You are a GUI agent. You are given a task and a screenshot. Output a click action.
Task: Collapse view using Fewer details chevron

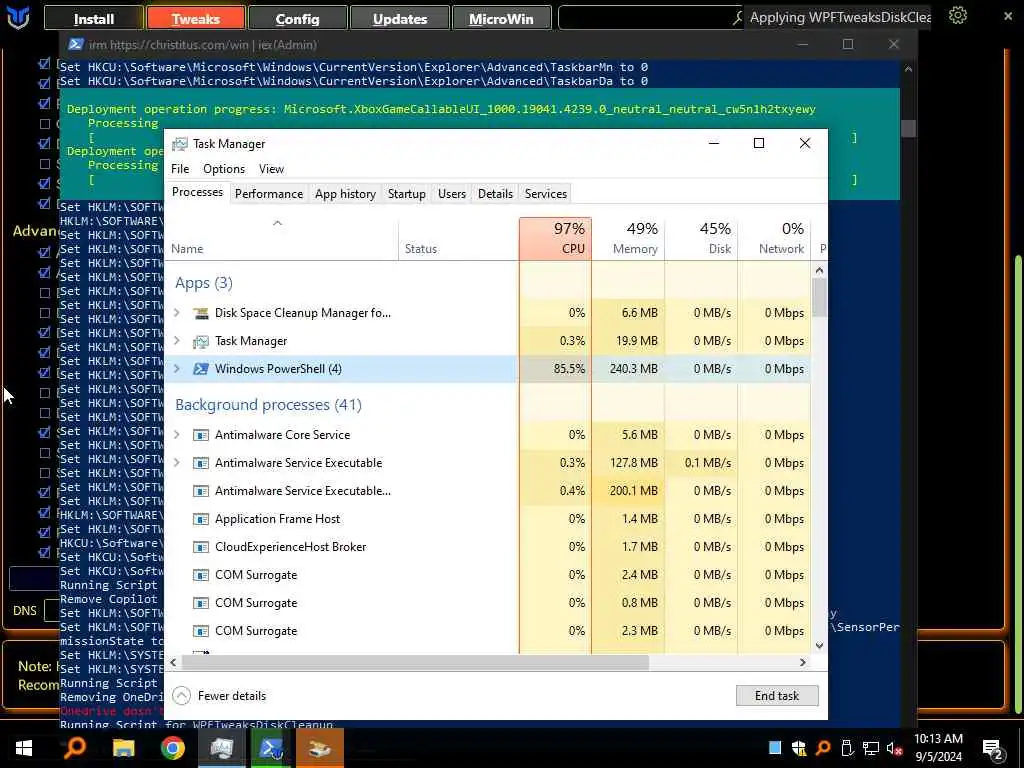pos(182,696)
